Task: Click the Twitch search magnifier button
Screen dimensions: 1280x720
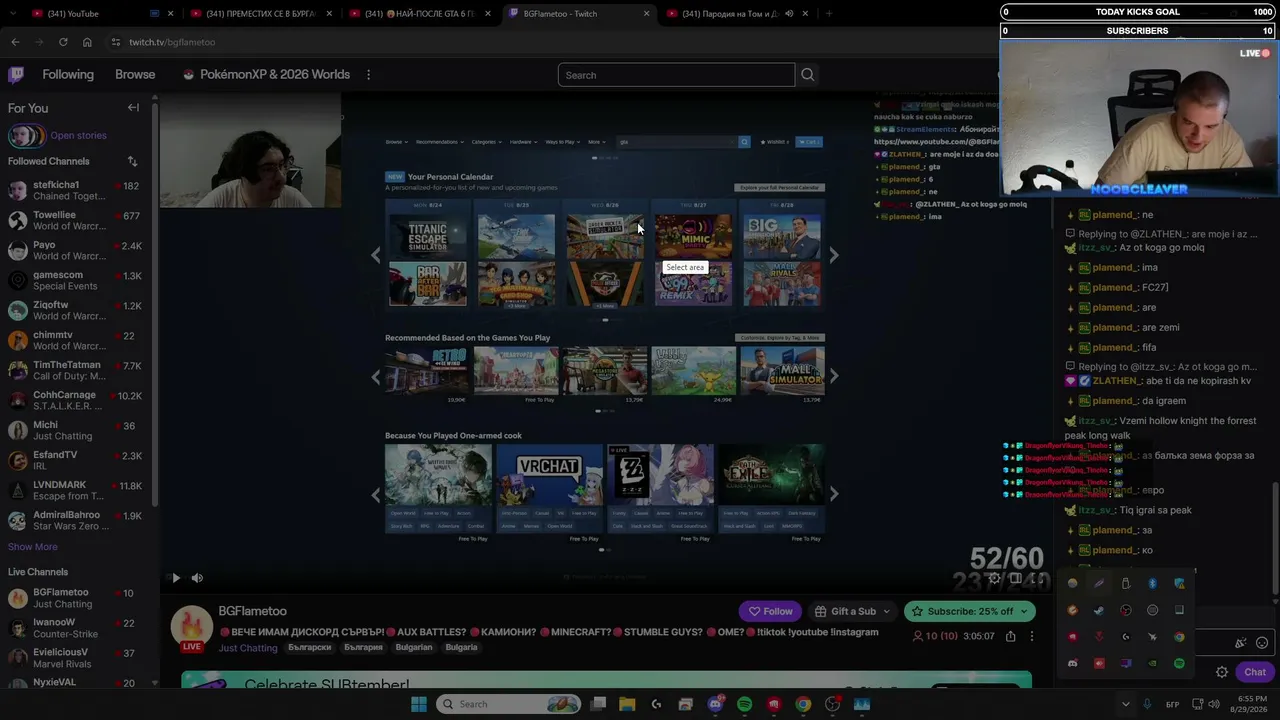Action: coord(808,75)
